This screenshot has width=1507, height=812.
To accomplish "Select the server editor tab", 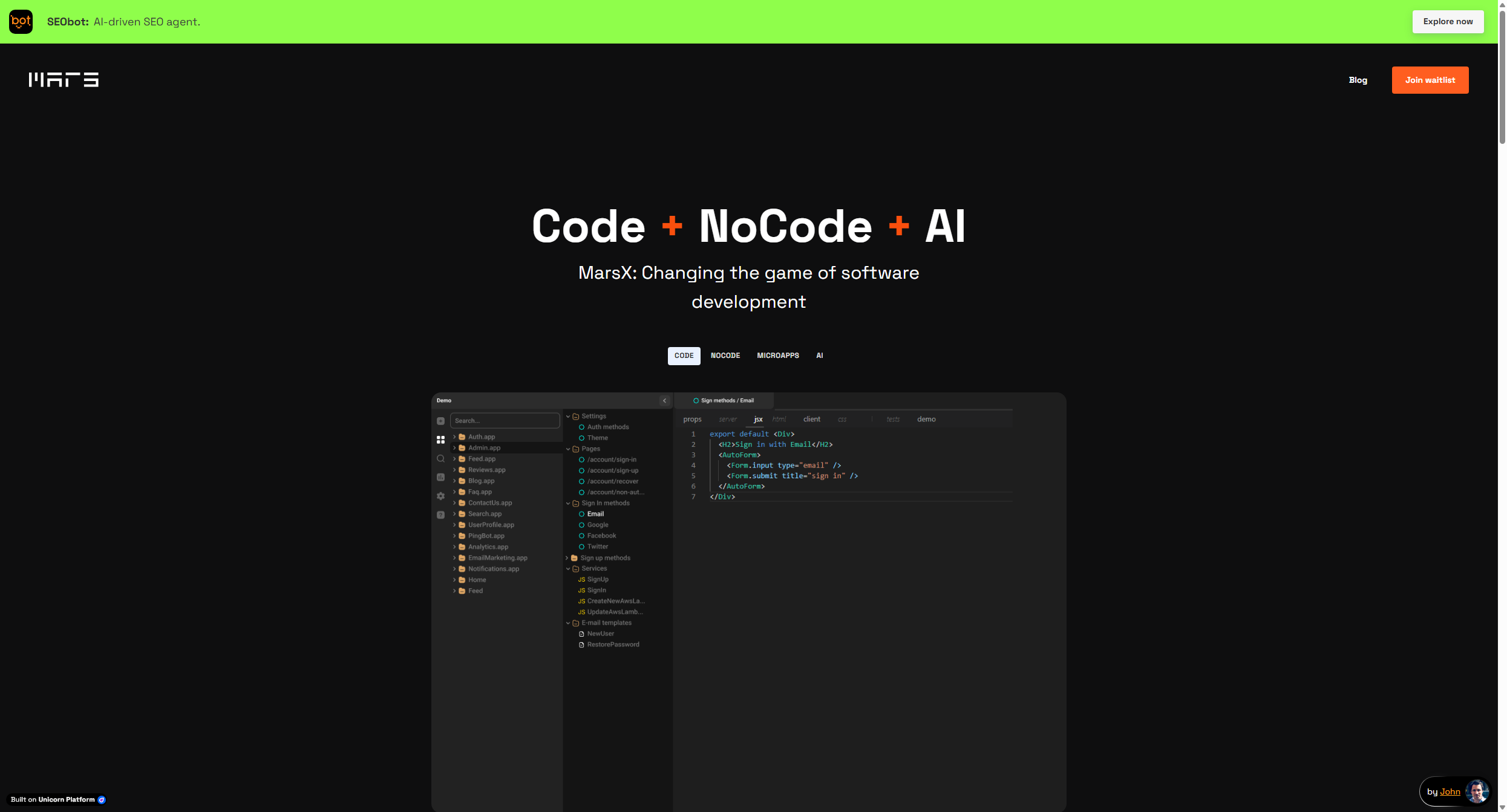I will tap(728, 419).
